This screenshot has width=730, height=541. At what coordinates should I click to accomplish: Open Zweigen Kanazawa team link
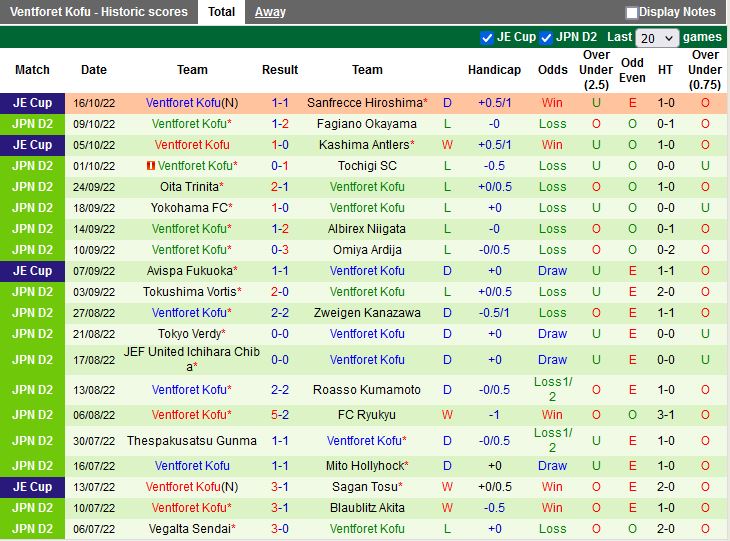pyautogui.click(x=367, y=312)
